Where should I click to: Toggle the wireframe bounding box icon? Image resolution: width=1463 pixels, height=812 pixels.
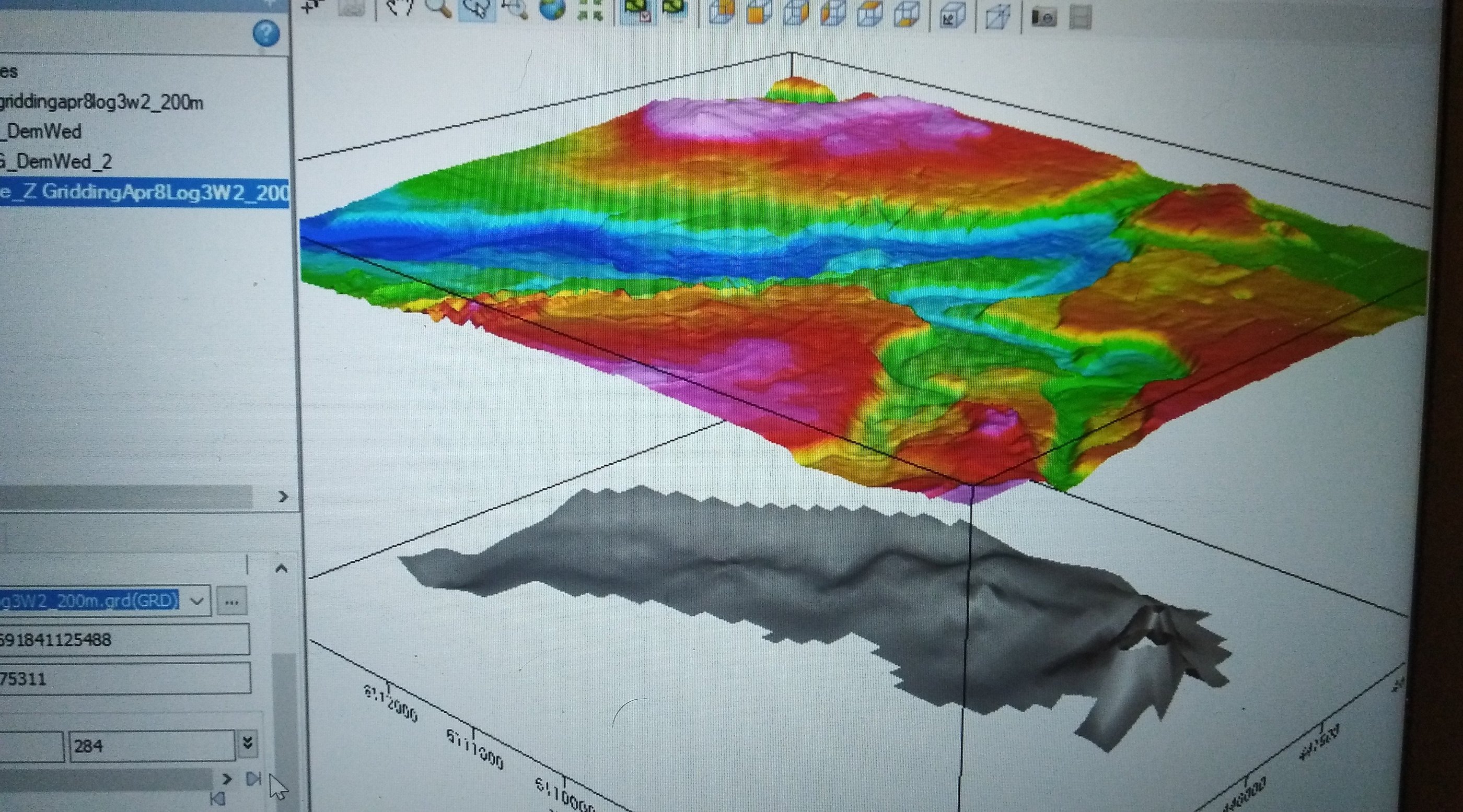tap(997, 16)
